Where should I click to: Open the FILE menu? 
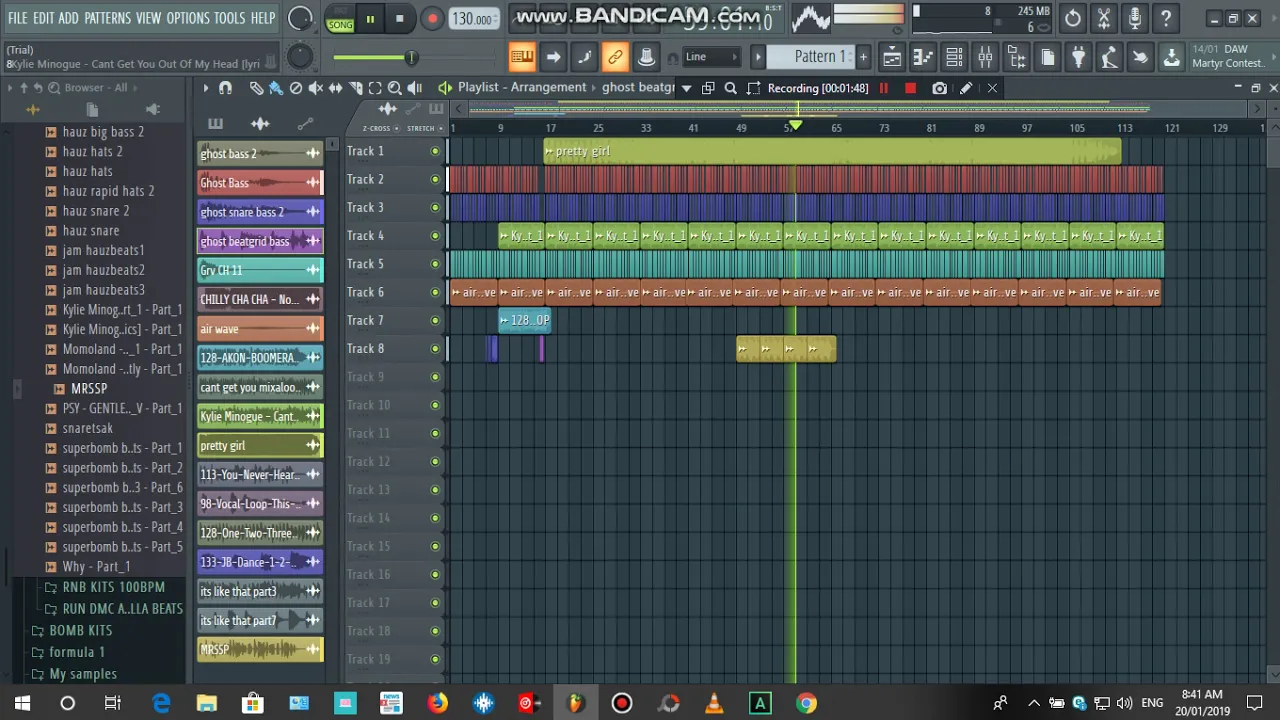(18, 18)
